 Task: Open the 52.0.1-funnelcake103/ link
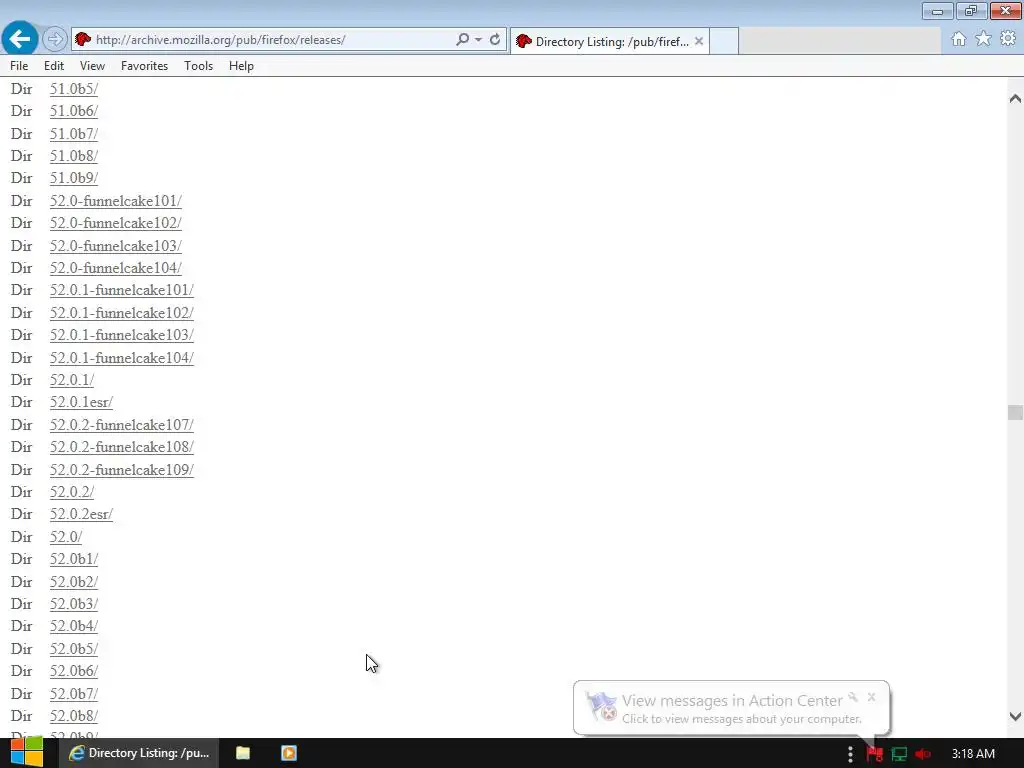121,335
